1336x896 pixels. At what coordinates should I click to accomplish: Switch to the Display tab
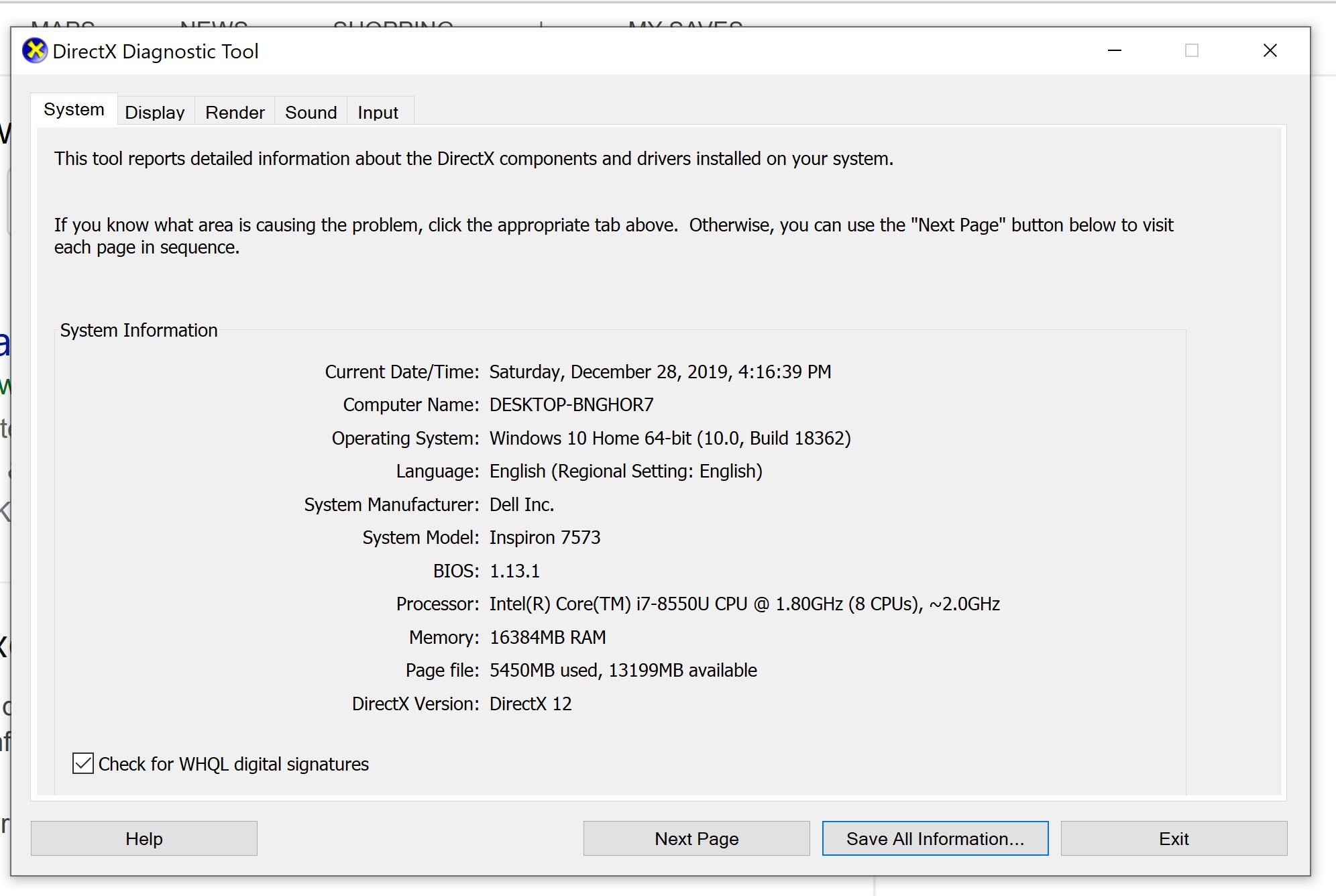pyautogui.click(x=155, y=112)
